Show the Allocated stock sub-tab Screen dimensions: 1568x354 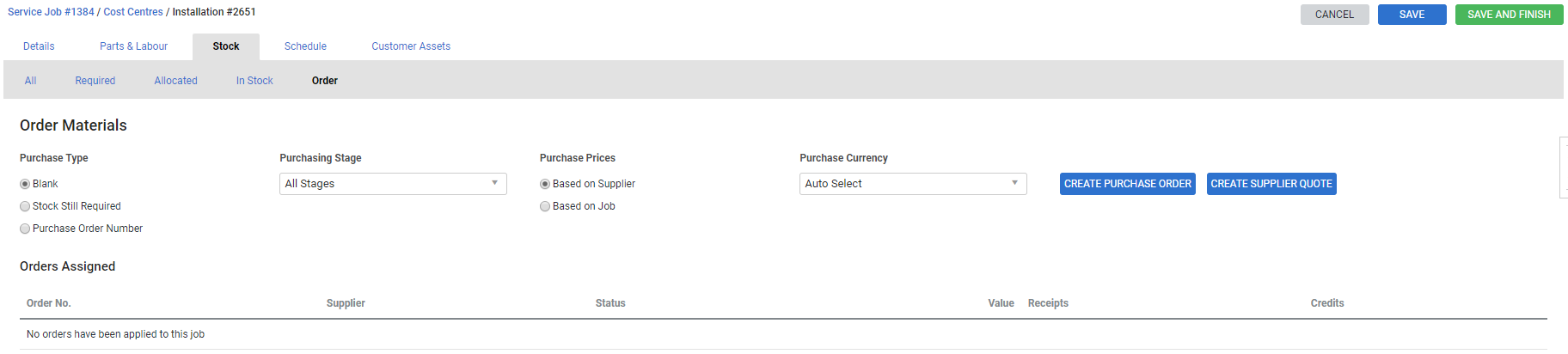click(175, 81)
